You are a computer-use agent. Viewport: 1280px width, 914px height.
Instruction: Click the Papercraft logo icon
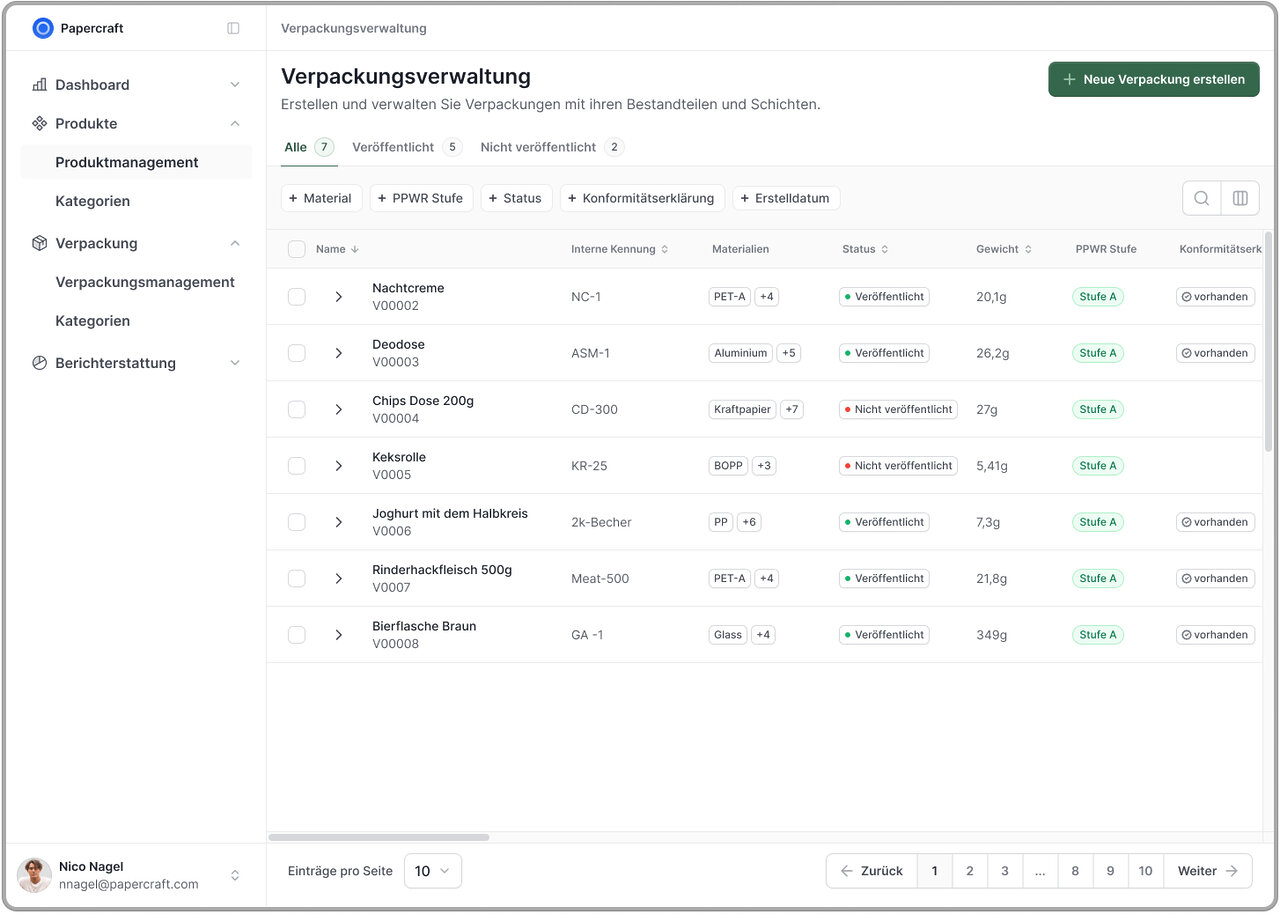click(42, 28)
